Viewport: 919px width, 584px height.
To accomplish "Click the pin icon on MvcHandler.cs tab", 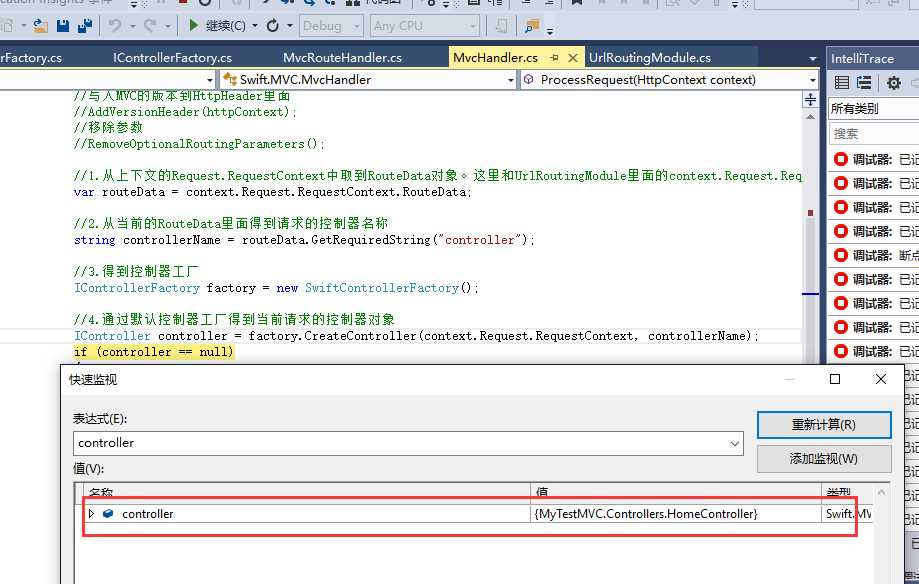I will 554,57.
